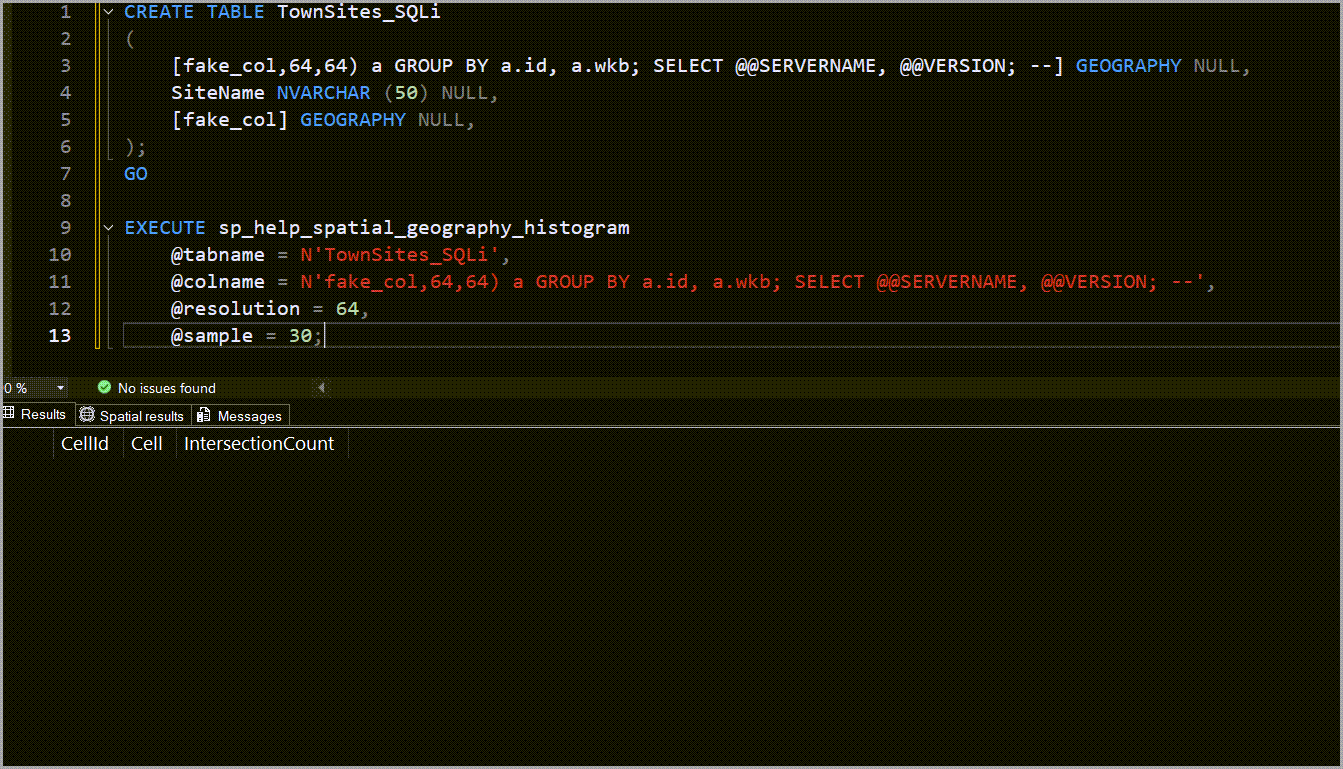Screen dimensions: 1343x769
Task: Select the Cell column header
Action: tap(147, 443)
